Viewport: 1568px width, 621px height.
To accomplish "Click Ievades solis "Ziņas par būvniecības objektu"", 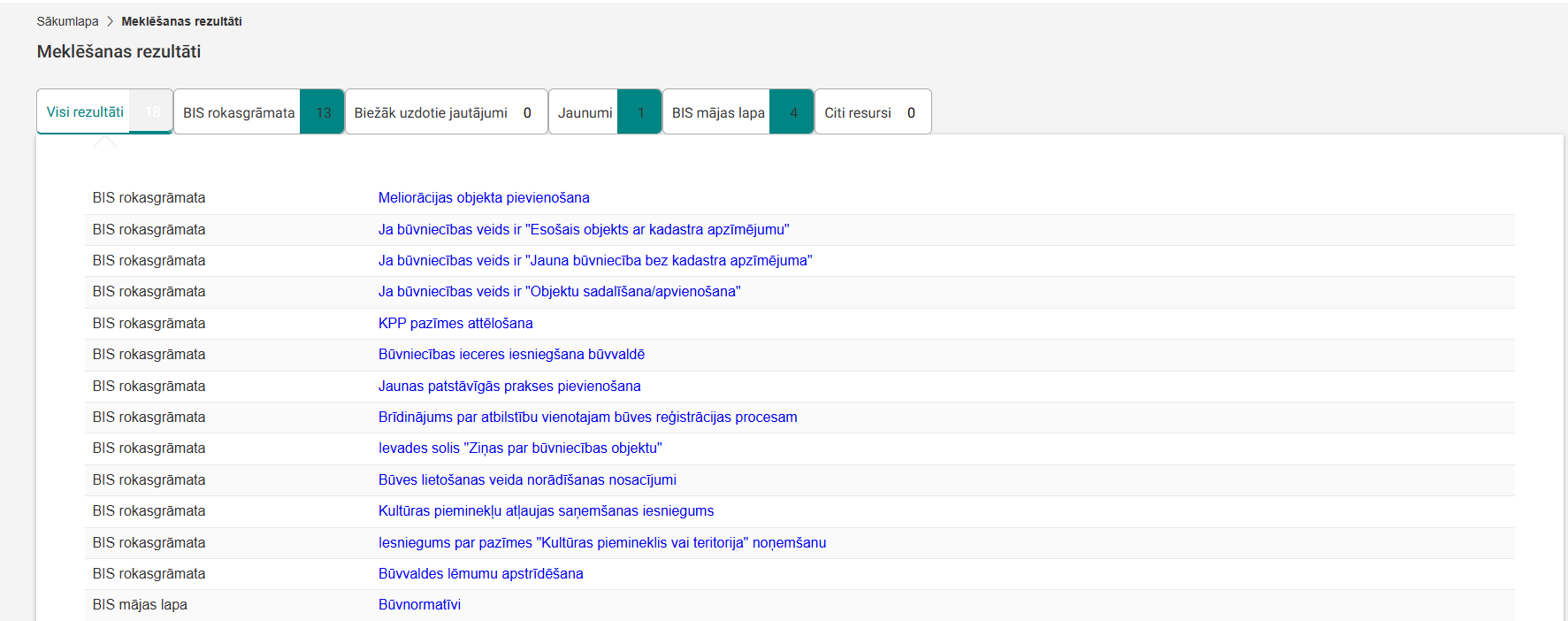I will pyautogui.click(x=520, y=448).
